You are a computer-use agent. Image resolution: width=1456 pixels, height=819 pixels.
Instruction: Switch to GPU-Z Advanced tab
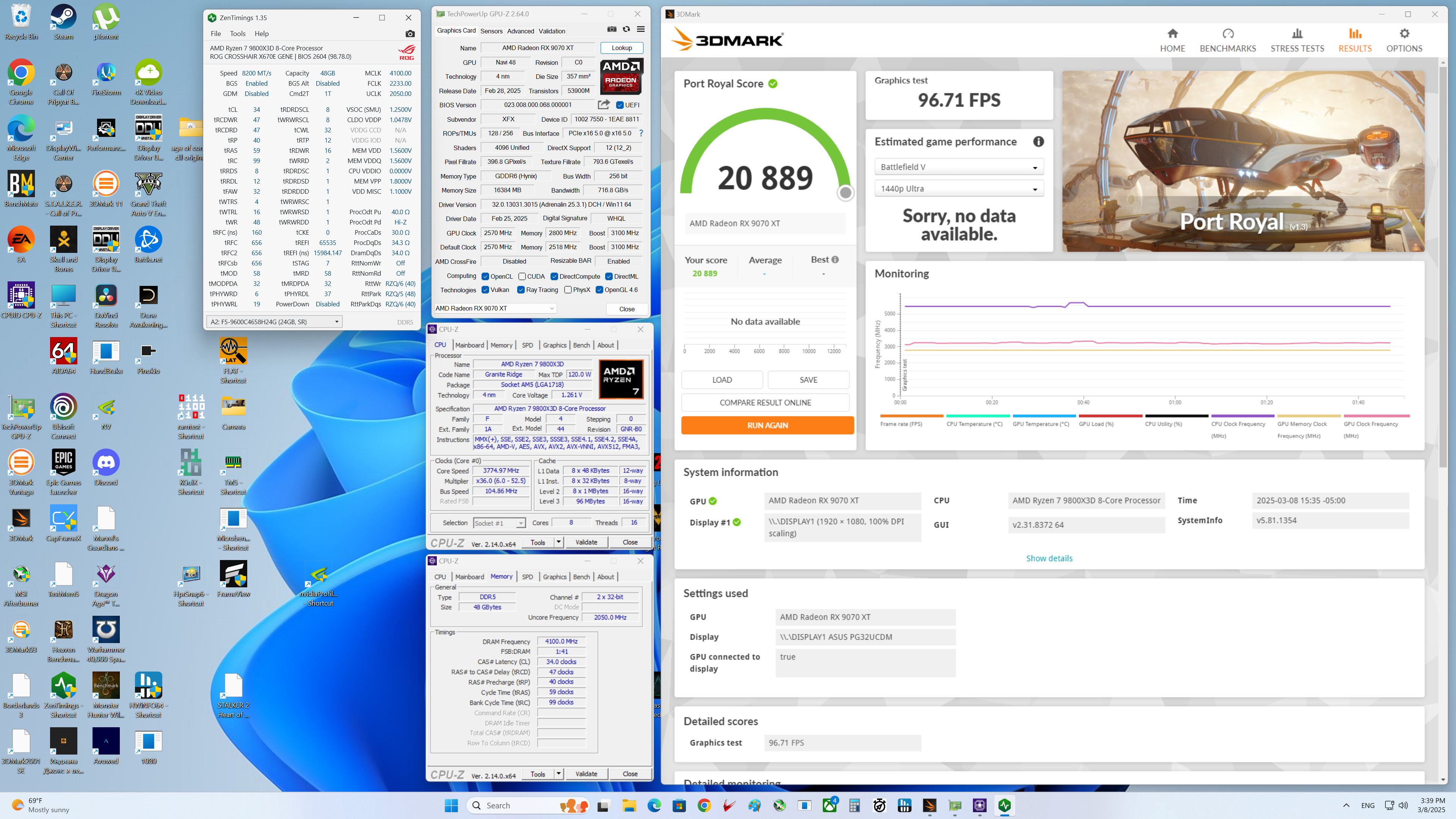[x=520, y=31]
